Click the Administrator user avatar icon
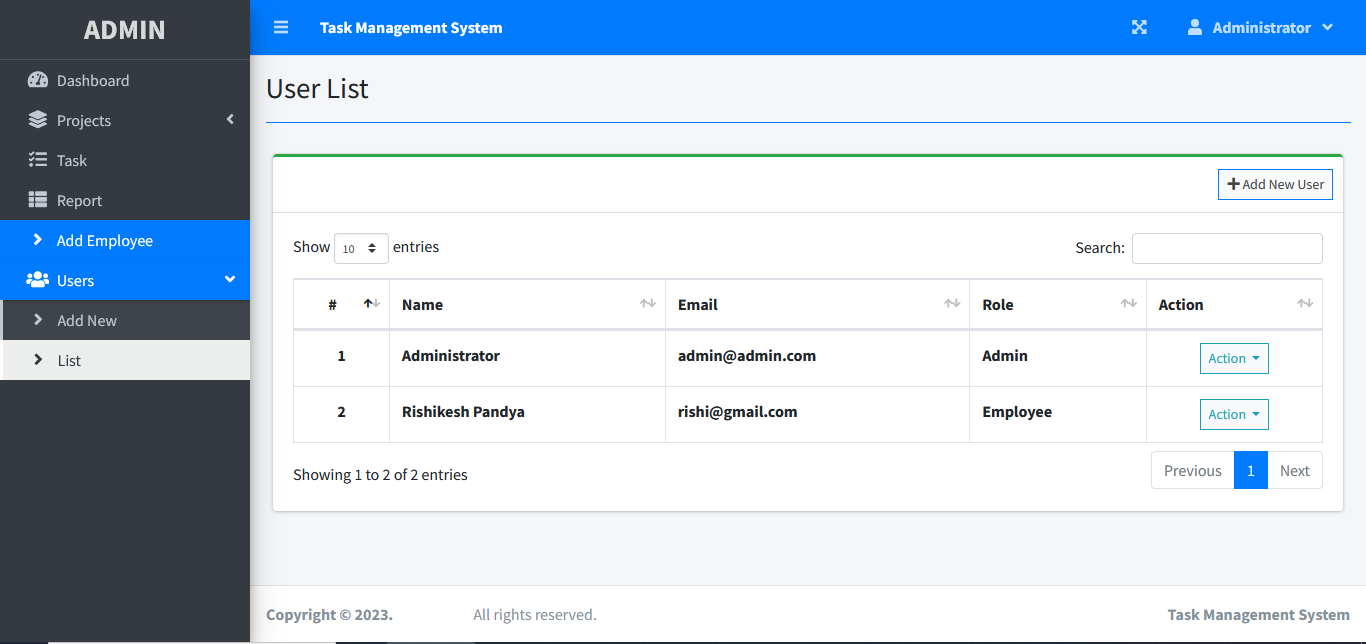Viewport: 1366px width, 644px height. 1194,28
